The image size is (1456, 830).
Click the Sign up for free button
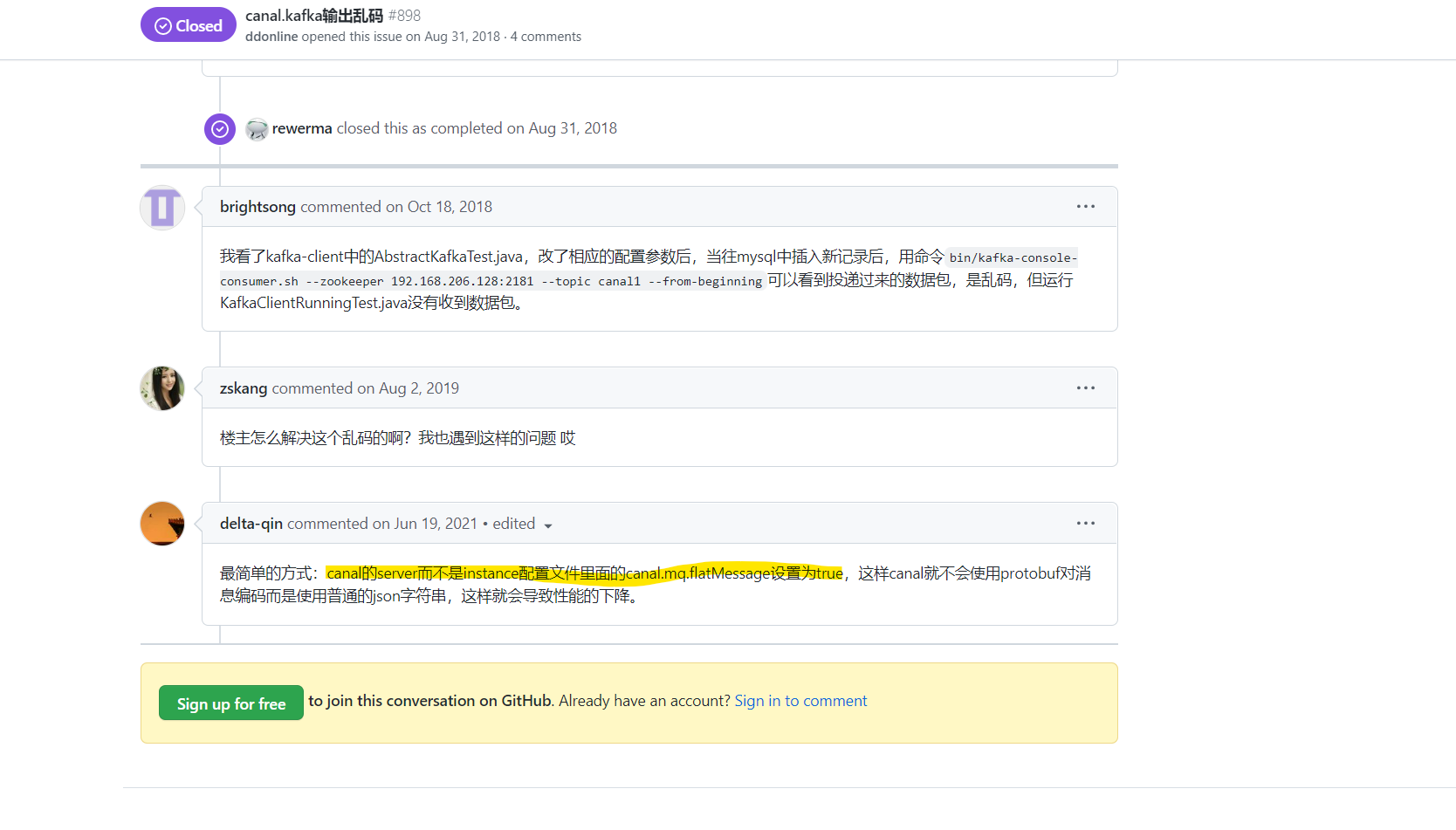click(x=231, y=703)
